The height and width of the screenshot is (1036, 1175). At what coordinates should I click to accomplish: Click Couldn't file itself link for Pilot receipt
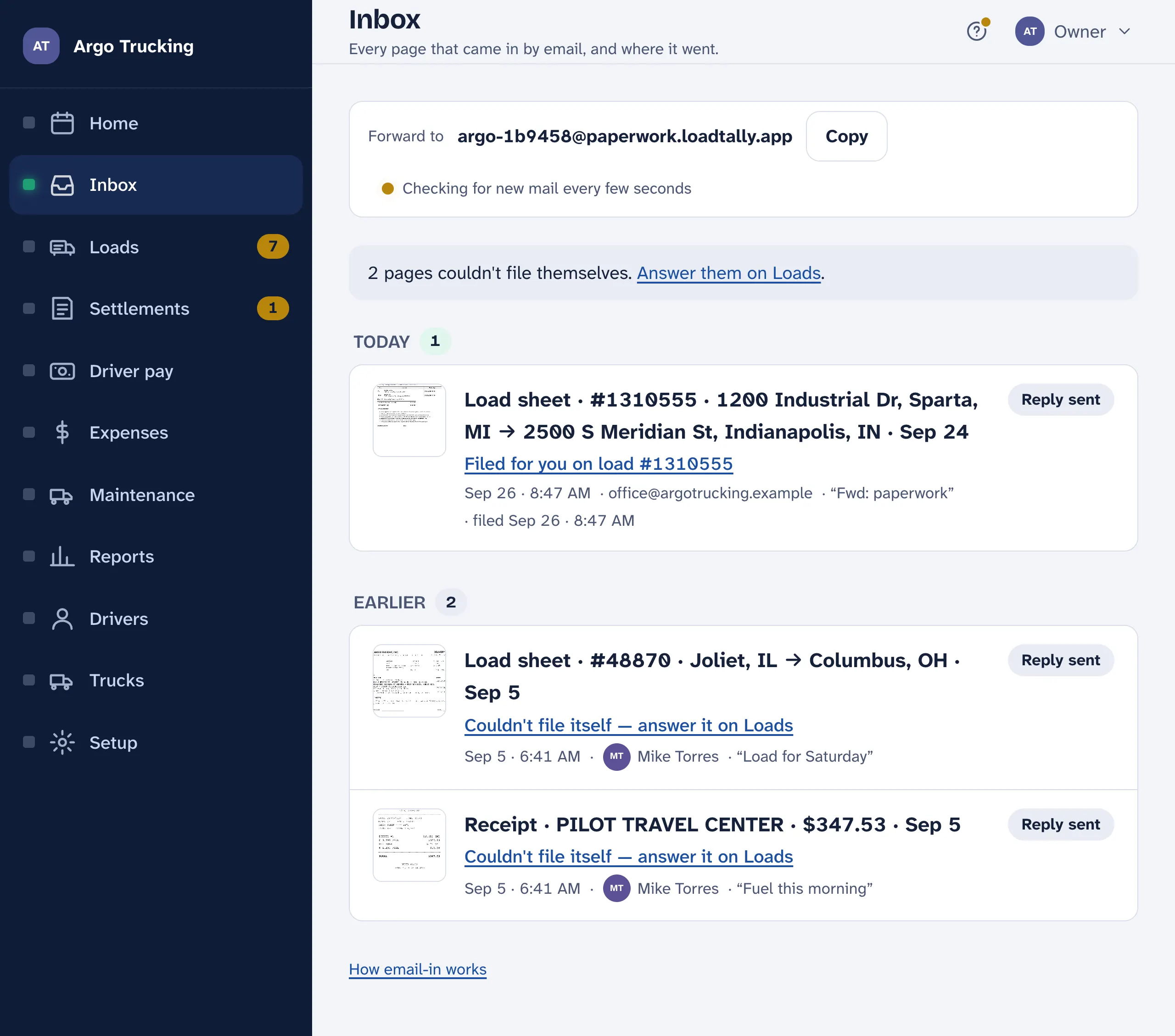tap(628, 856)
